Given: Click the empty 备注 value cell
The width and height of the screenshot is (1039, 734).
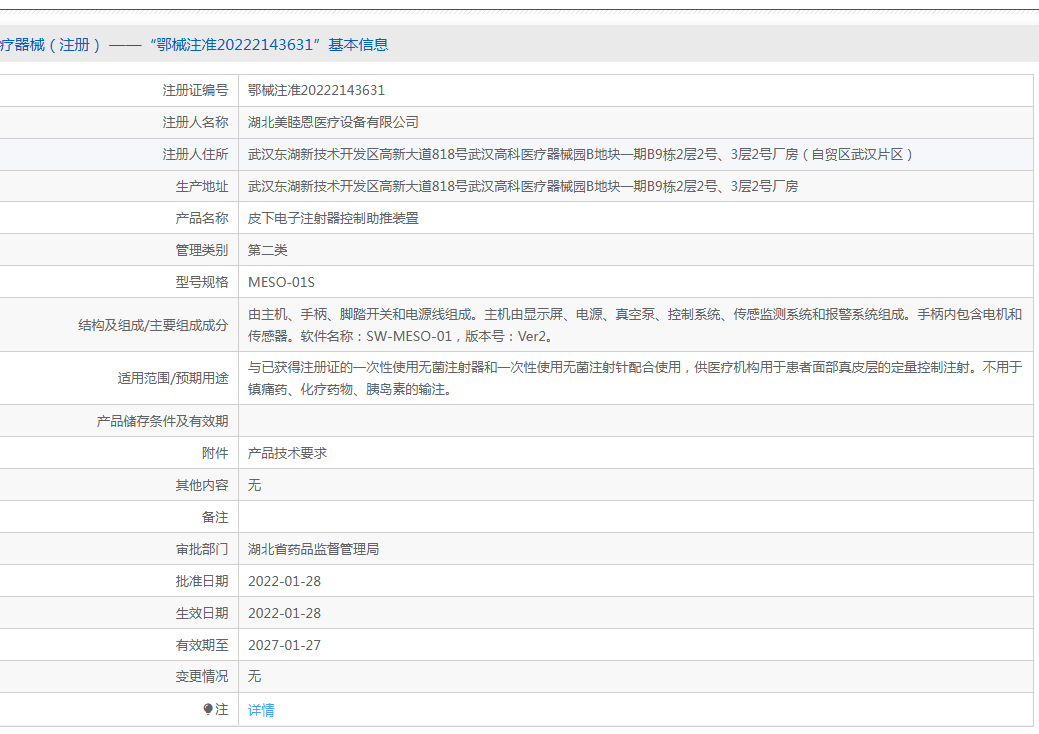Looking at the screenshot, I should point(635,517).
